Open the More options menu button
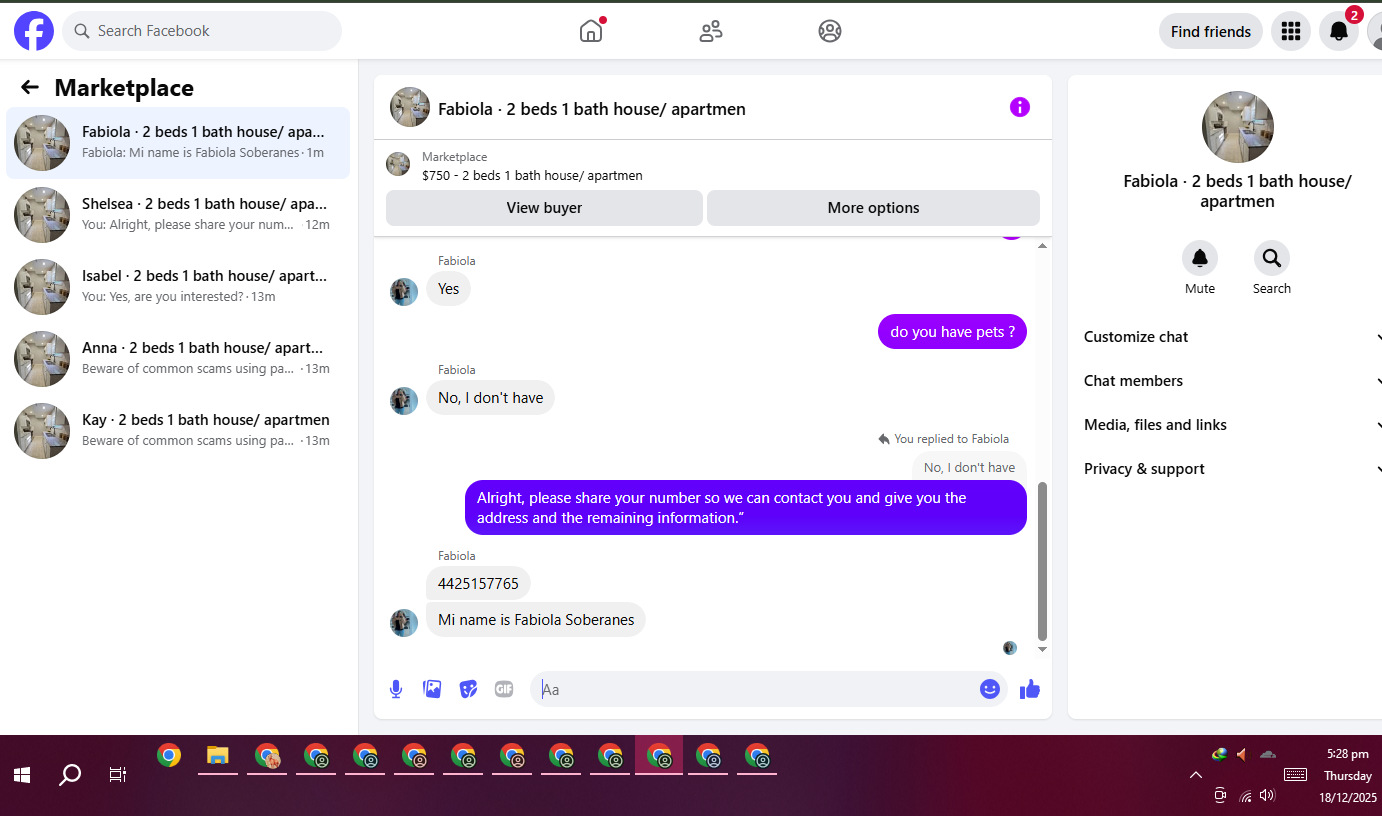This screenshot has width=1382, height=816. coord(873,208)
